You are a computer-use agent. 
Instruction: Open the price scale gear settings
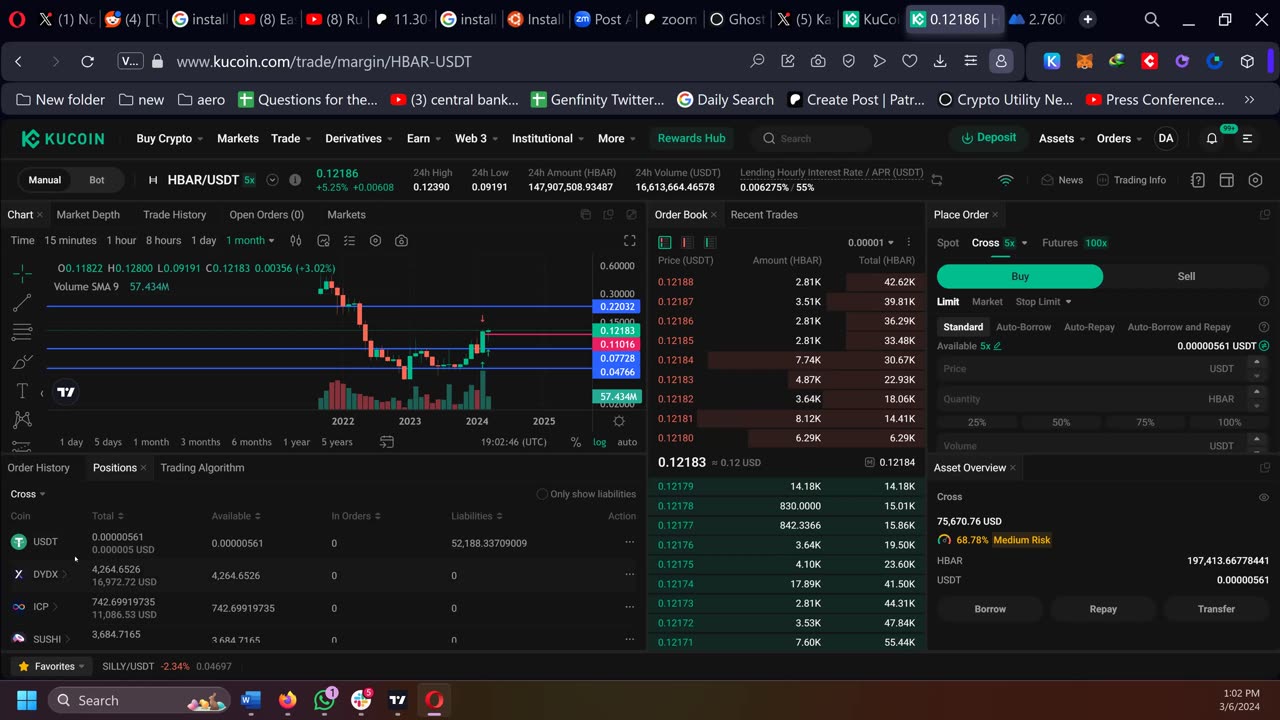(619, 422)
